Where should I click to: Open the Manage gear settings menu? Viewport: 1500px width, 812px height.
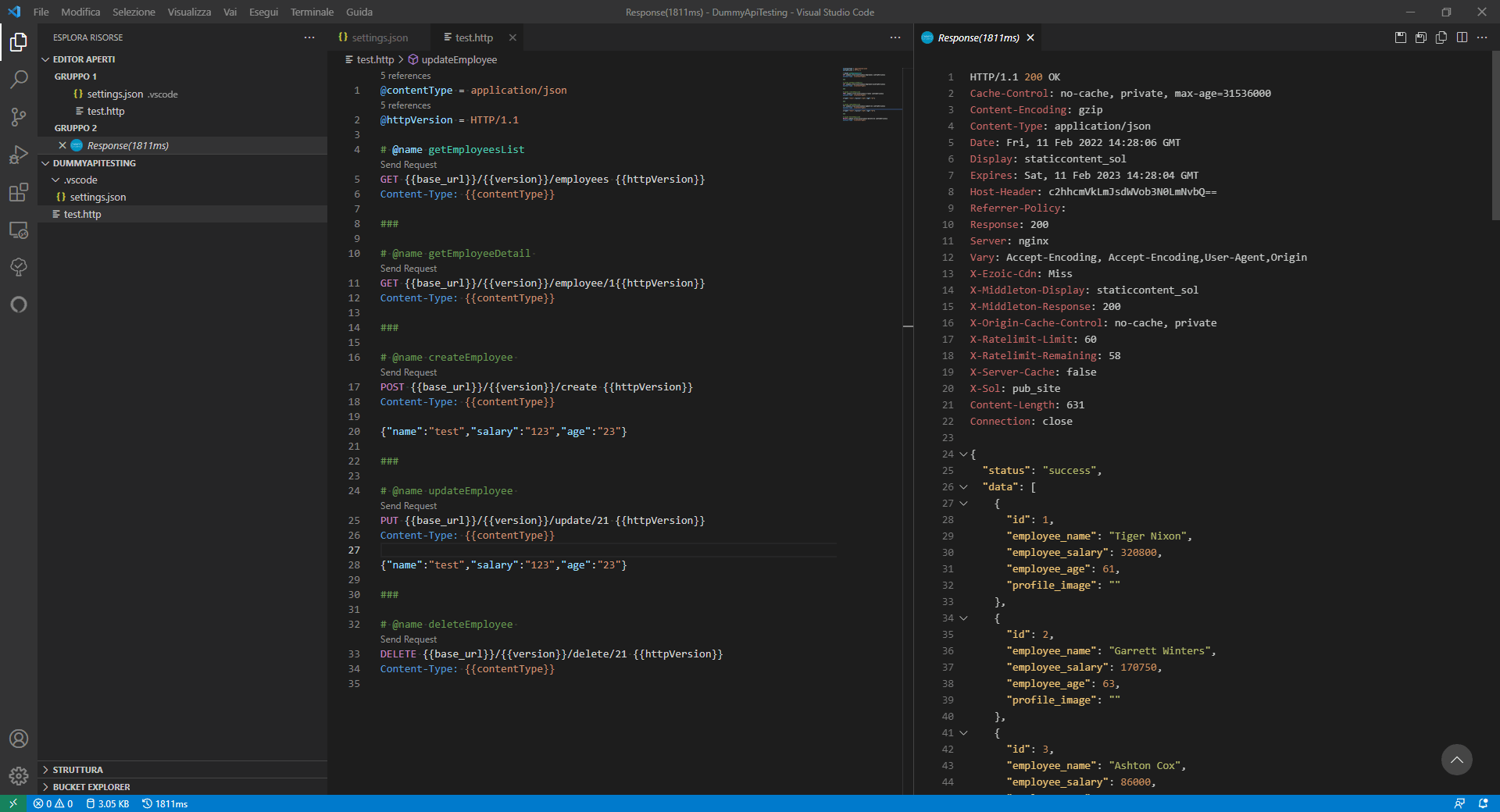click(19, 775)
